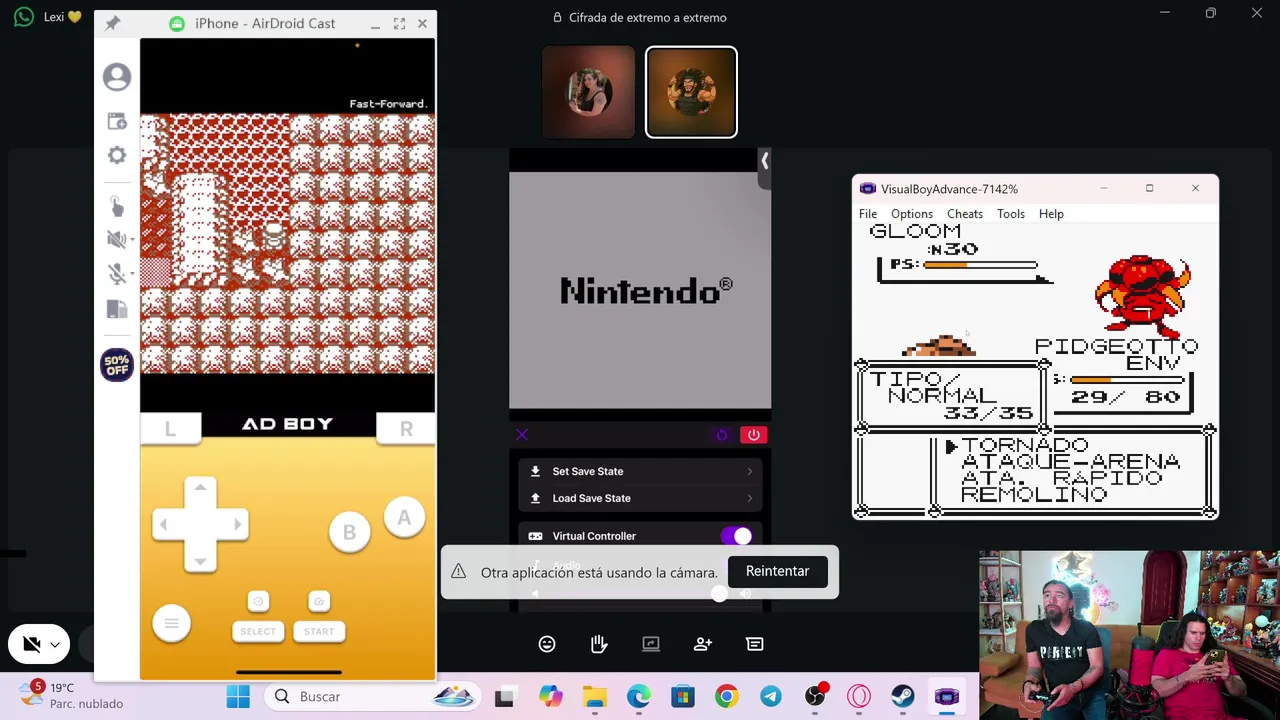Open the emoji reactions button
This screenshot has width=1280, height=720.
click(x=547, y=644)
